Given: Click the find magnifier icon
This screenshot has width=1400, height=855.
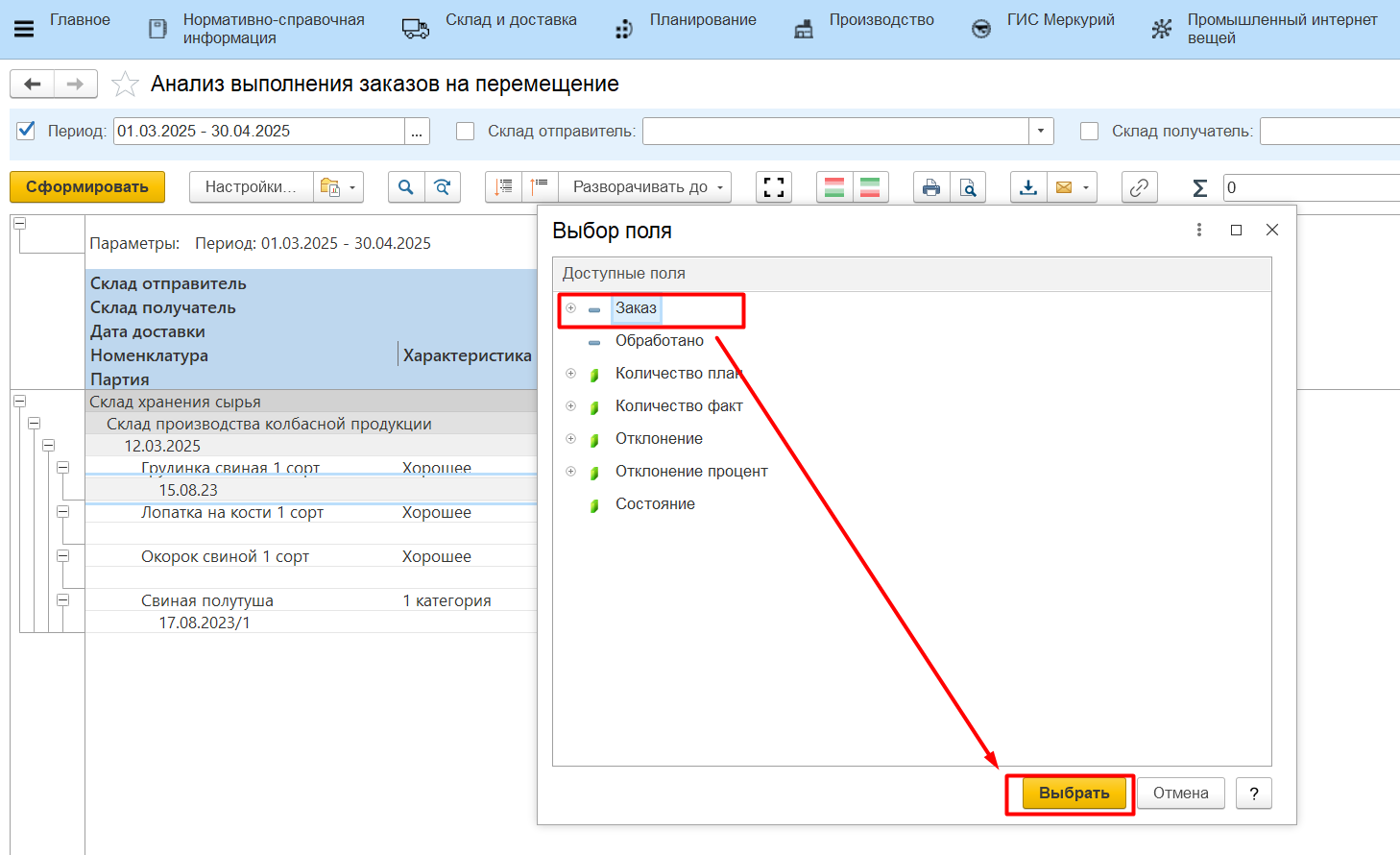Looking at the screenshot, I should (x=406, y=187).
